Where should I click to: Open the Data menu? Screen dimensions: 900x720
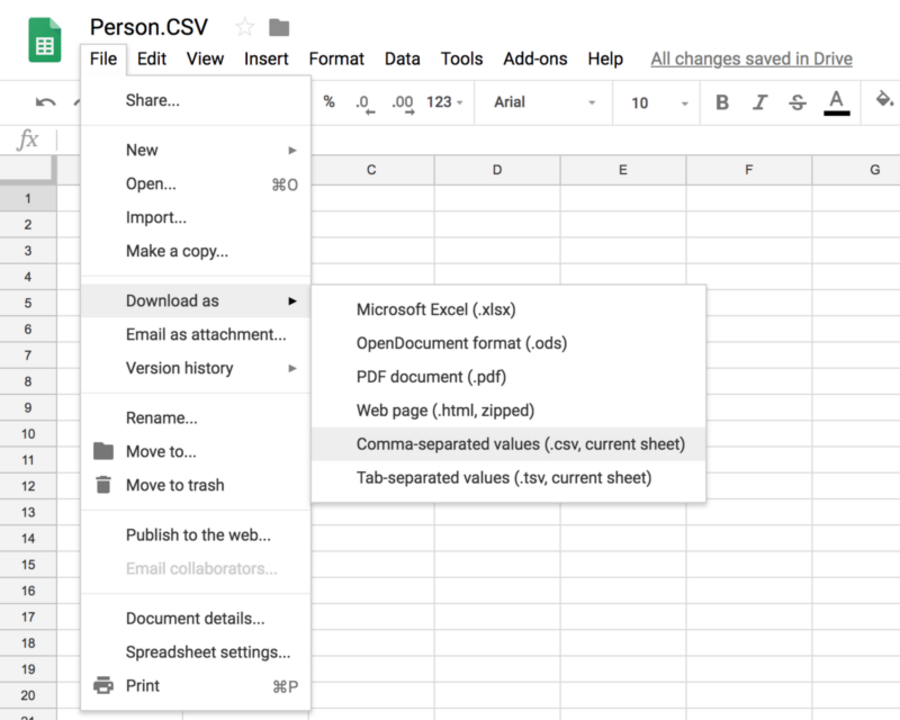pyautogui.click(x=402, y=59)
